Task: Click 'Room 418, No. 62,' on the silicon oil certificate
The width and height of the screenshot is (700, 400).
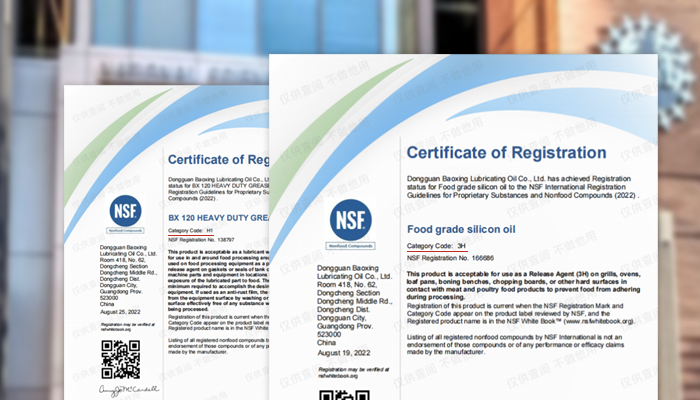Action: click(347, 285)
